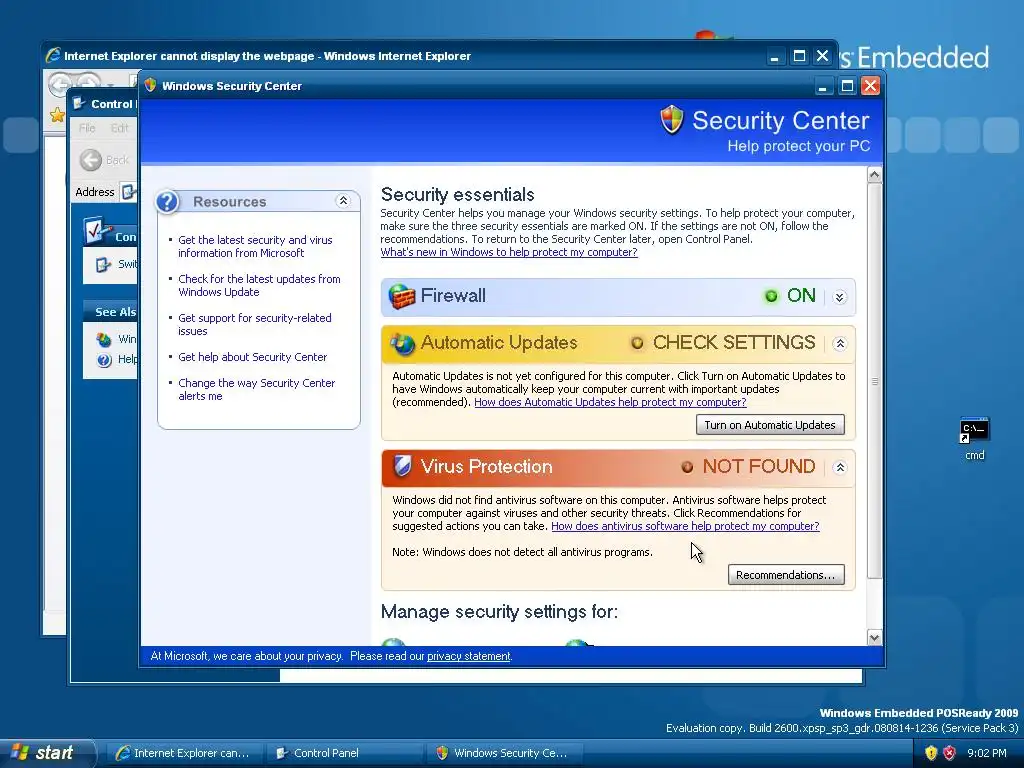Click the Security Center scroll up arrow
Viewport: 1024px width, 768px height.
tap(874, 174)
